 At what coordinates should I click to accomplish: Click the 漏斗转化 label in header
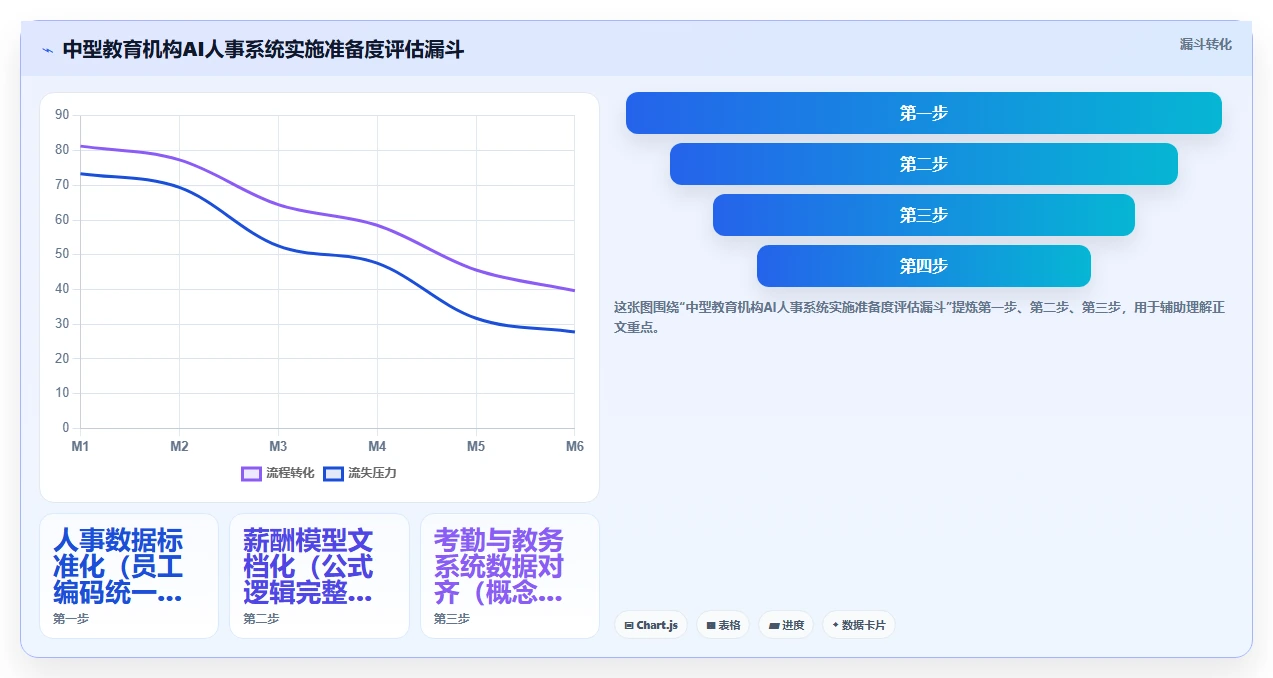click(x=1205, y=45)
